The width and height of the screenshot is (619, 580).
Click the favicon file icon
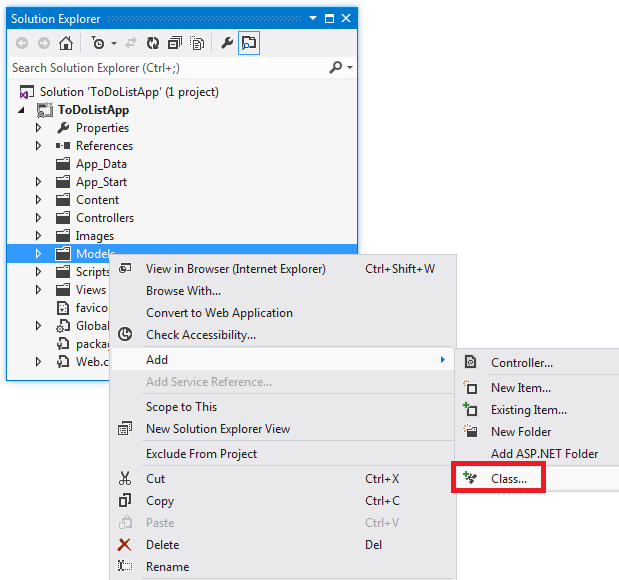point(63,308)
